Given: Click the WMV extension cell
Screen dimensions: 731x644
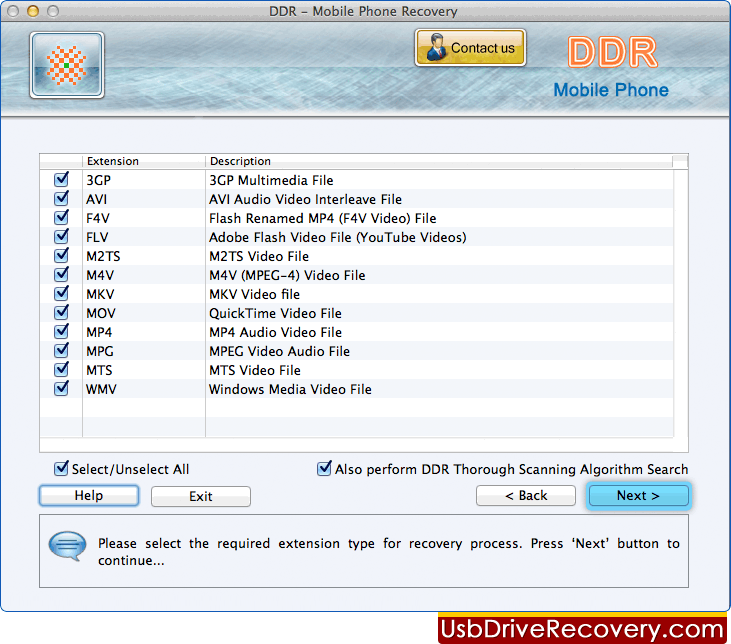Looking at the screenshot, I should [x=144, y=389].
